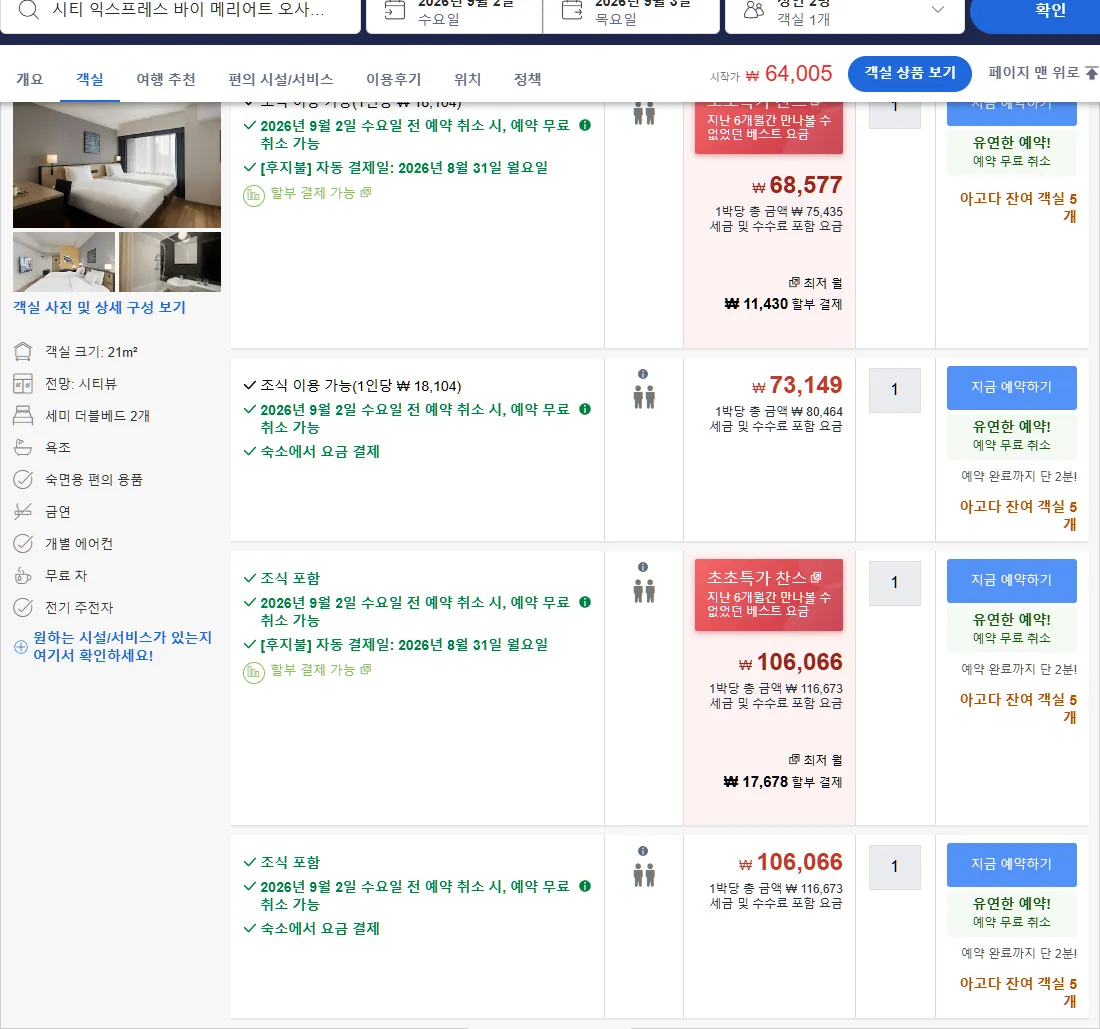
Task: Click 최저 월 ₩17,678 할부 결제 link
Action: click(783, 771)
